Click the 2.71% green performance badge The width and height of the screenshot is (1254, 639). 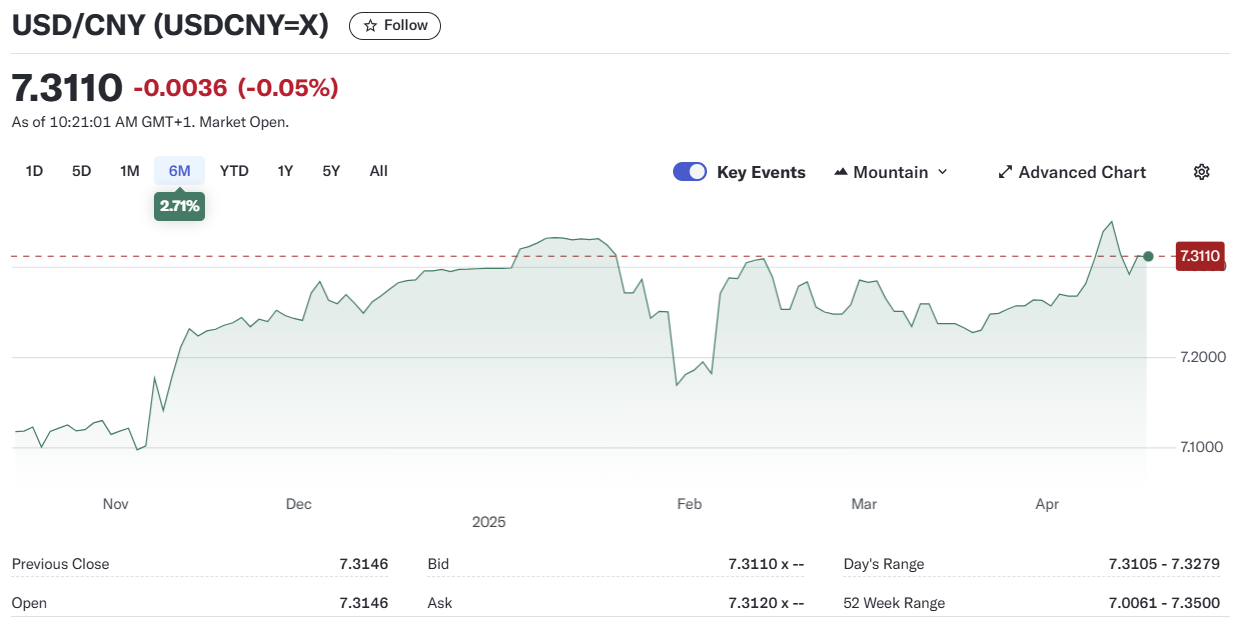179,206
